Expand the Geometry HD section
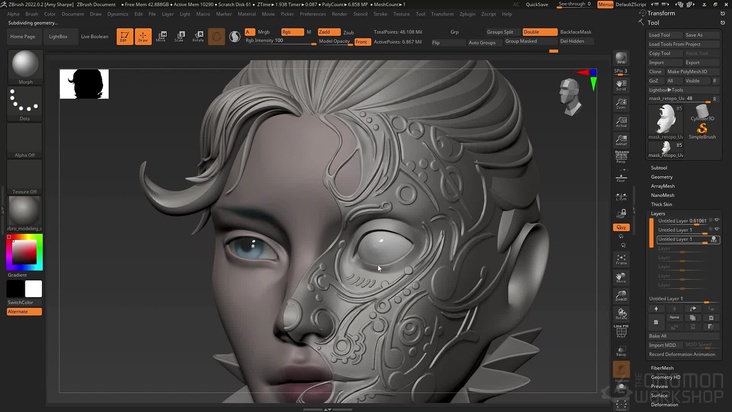The width and height of the screenshot is (732, 412). click(665, 377)
